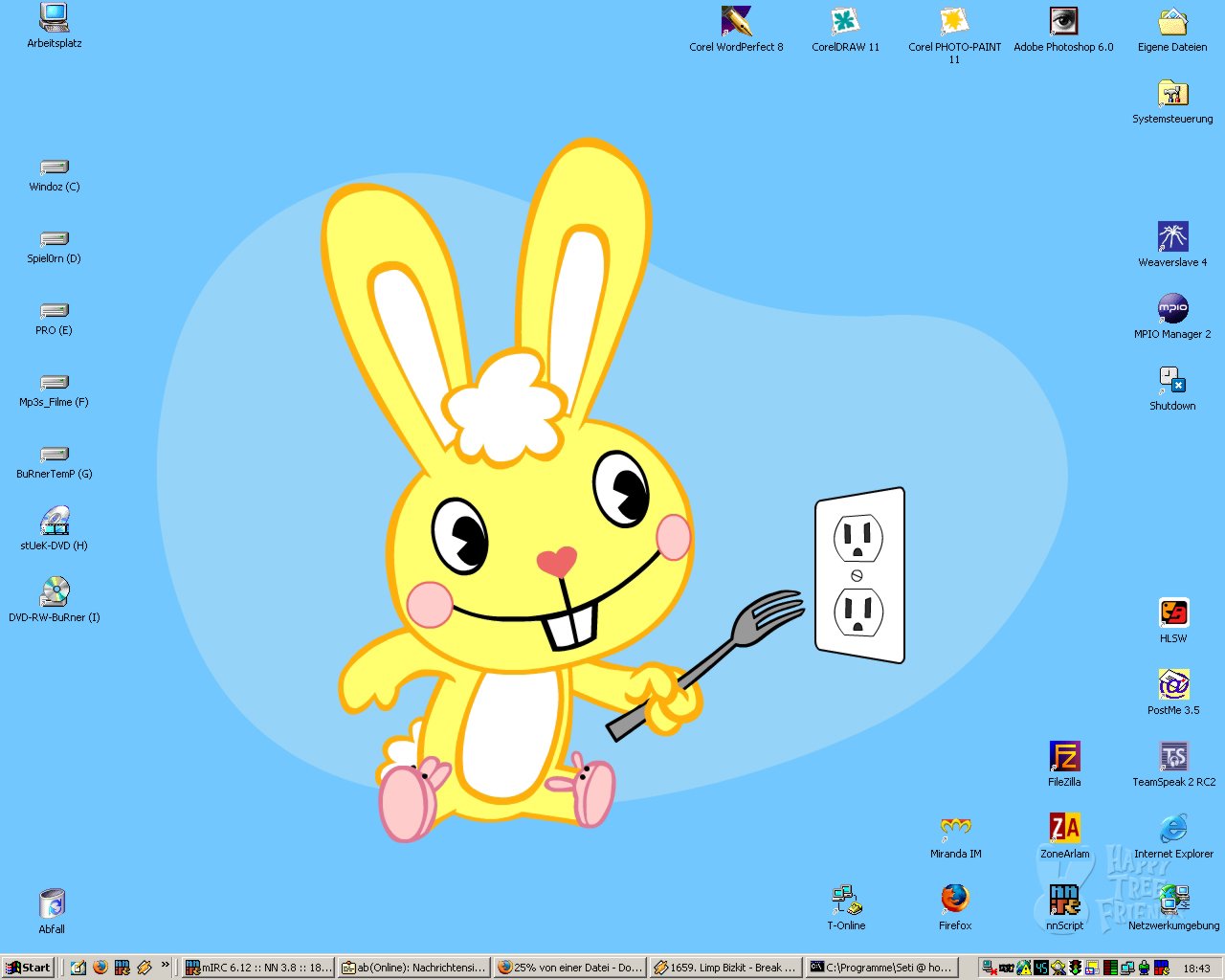Viewport: 1225px width, 980px height.
Task: Click the Start button
Action: coord(29,968)
